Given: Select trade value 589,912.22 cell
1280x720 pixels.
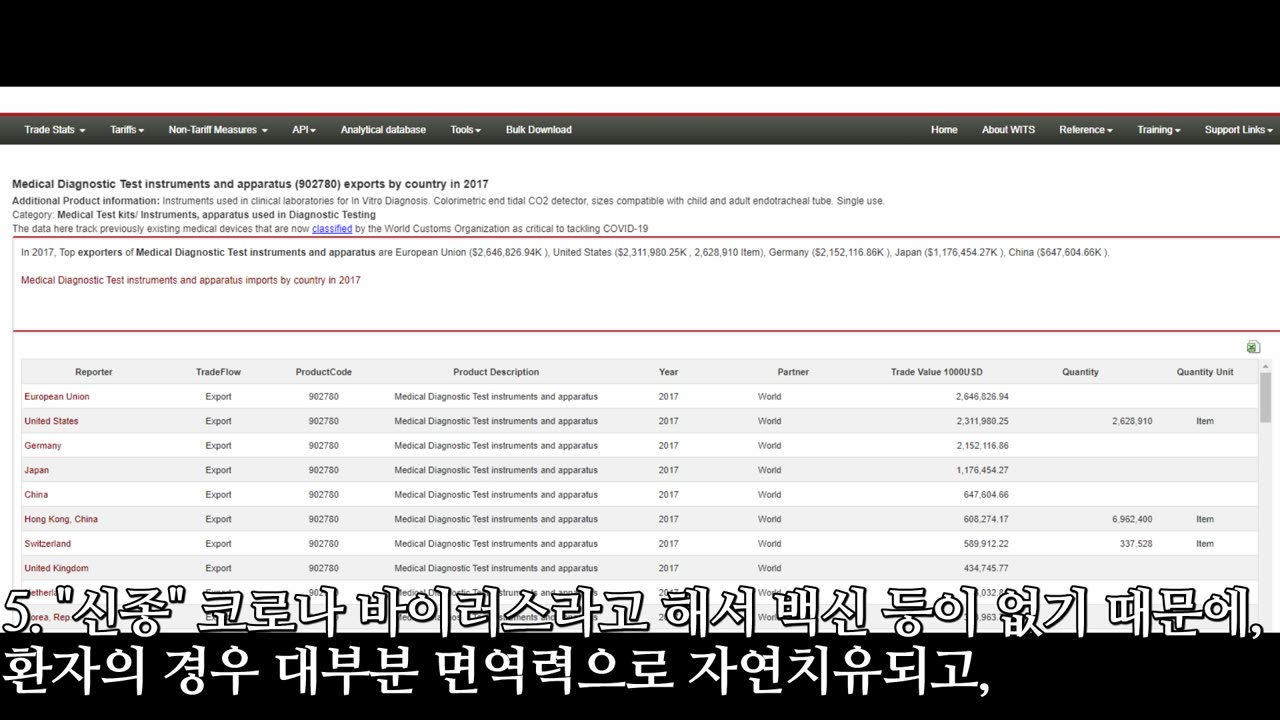Looking at the screenshot, I should 986,544.
